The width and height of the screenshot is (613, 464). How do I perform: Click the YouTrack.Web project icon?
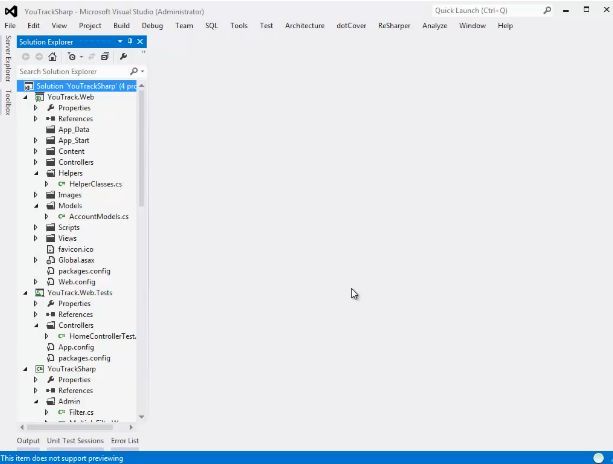(x=39, y=97)
